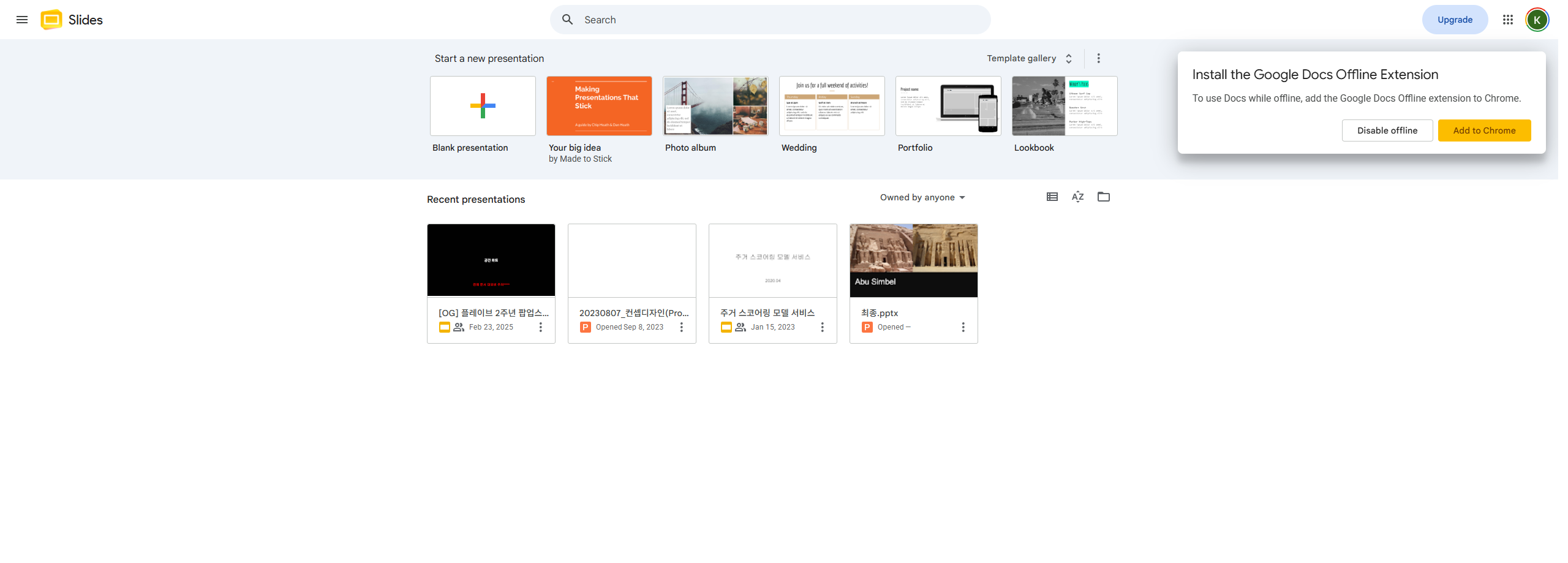
Task: Click Recent presentations heading
Action: [x=476, y=200]
